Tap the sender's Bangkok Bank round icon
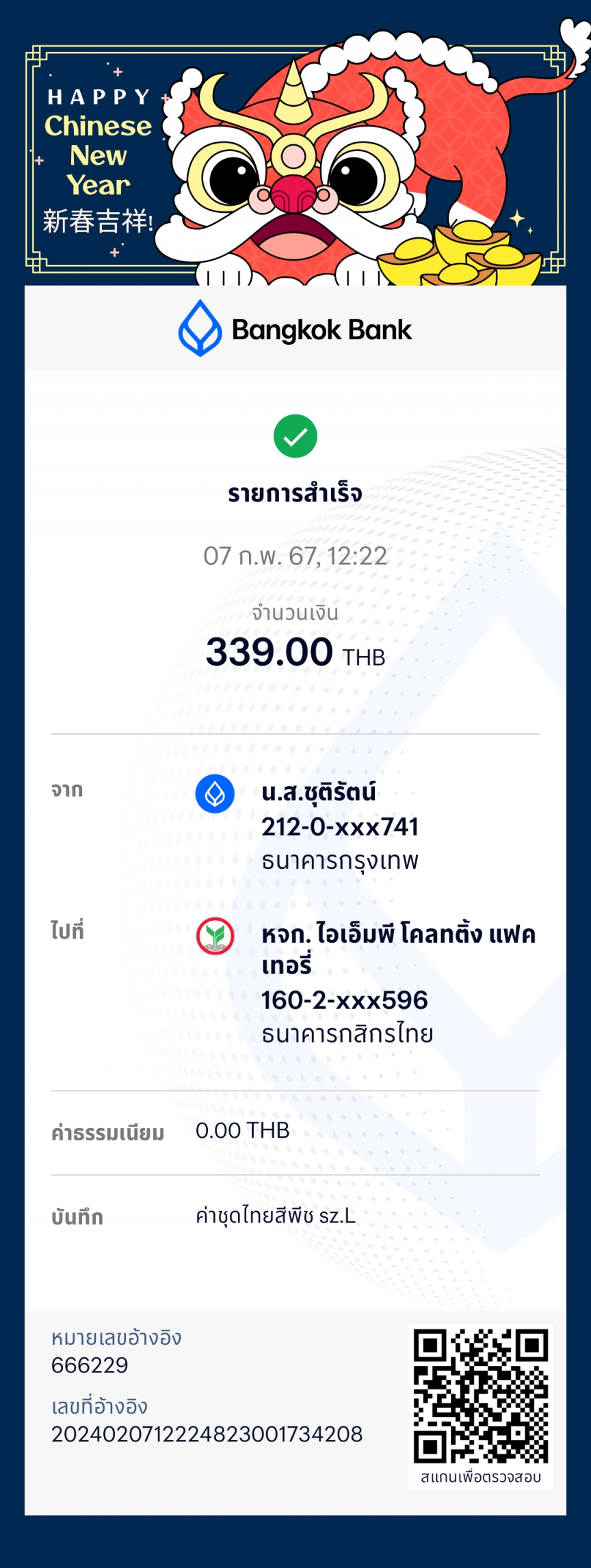Viewport: 591px width, 1568px height. point(215,794)
